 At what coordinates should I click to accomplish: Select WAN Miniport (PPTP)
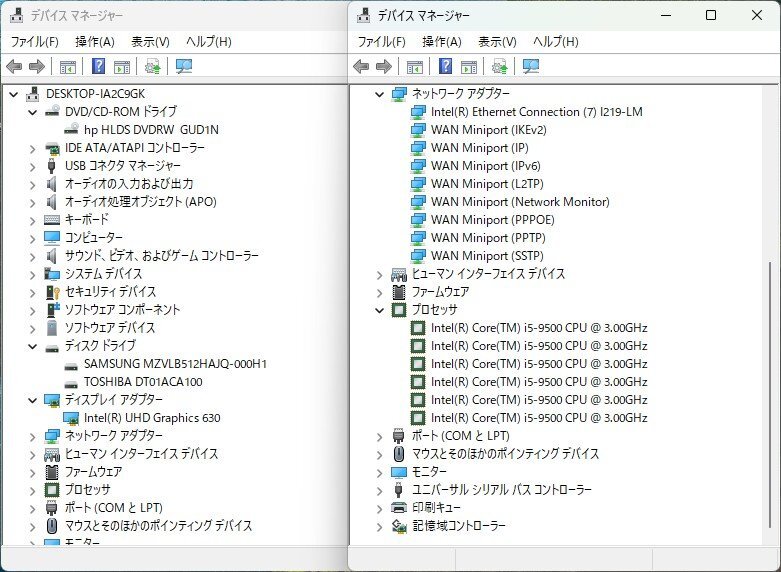488,238
